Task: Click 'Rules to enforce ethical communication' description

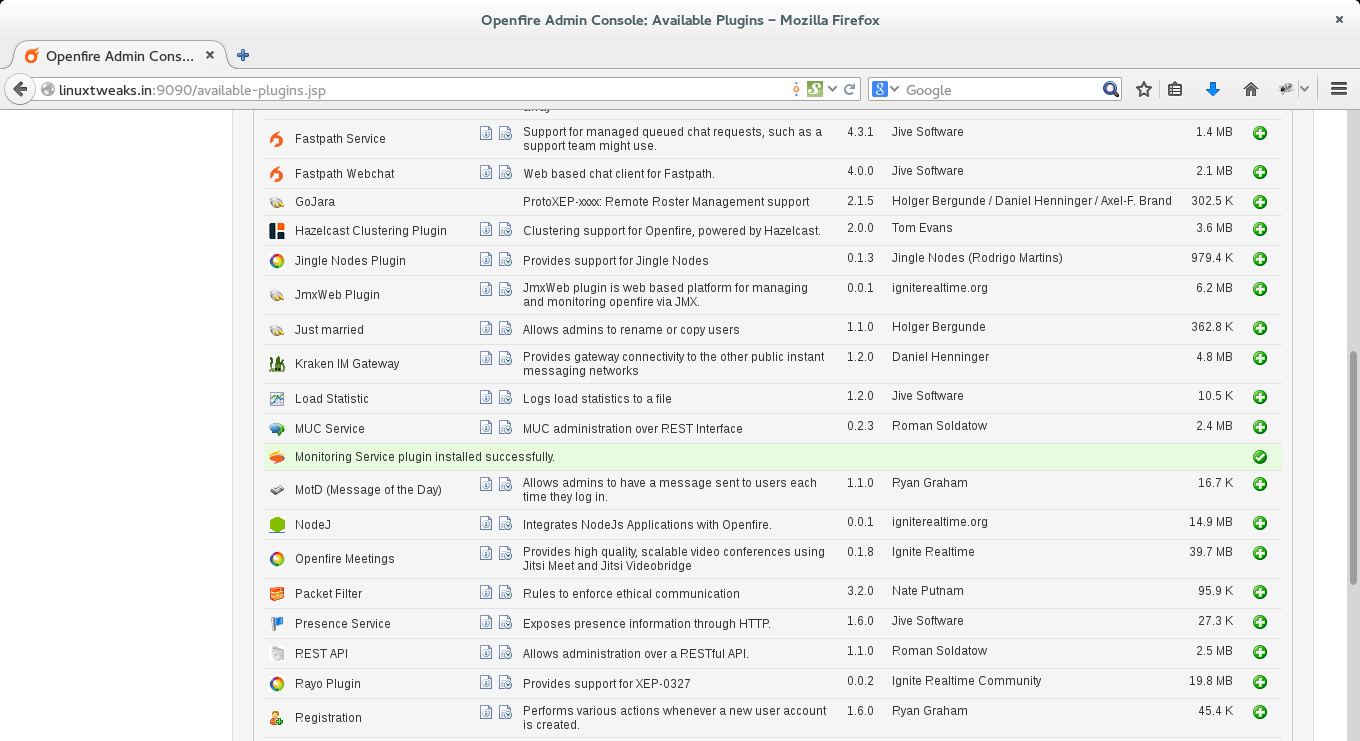Action: (631, 594)
